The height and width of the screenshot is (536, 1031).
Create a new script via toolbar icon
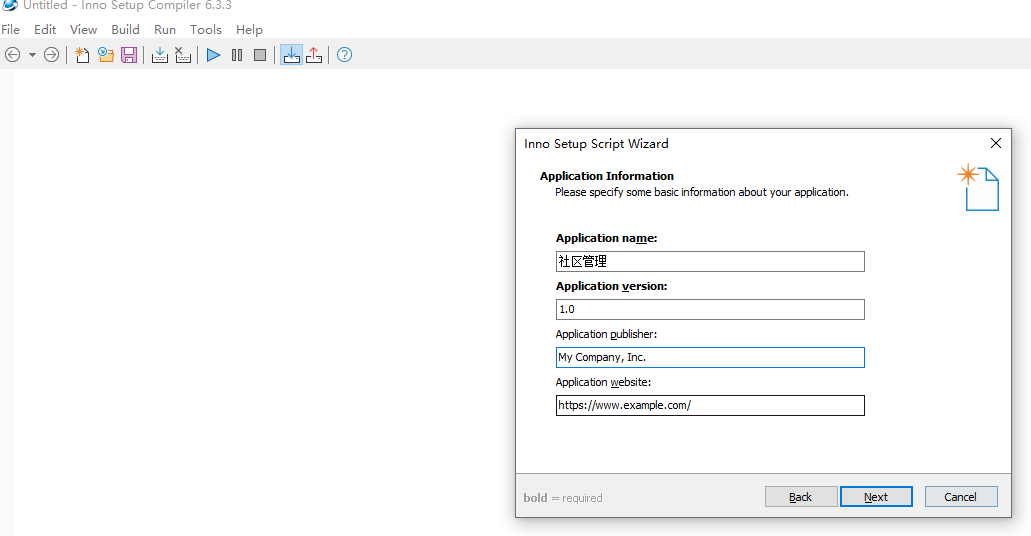click(x=83, y=55)
